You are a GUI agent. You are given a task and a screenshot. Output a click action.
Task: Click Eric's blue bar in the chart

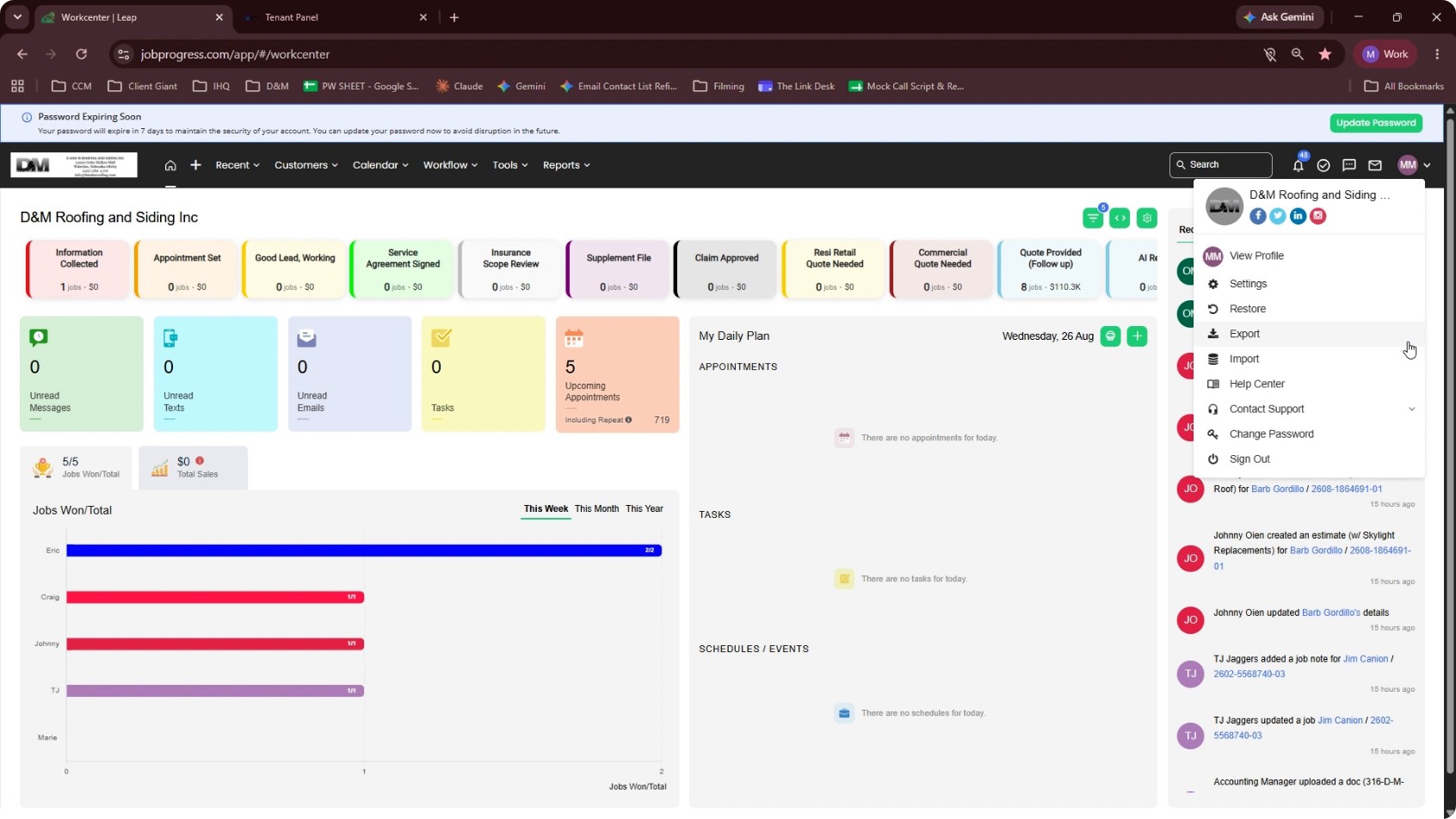click(x=364, y=551)
